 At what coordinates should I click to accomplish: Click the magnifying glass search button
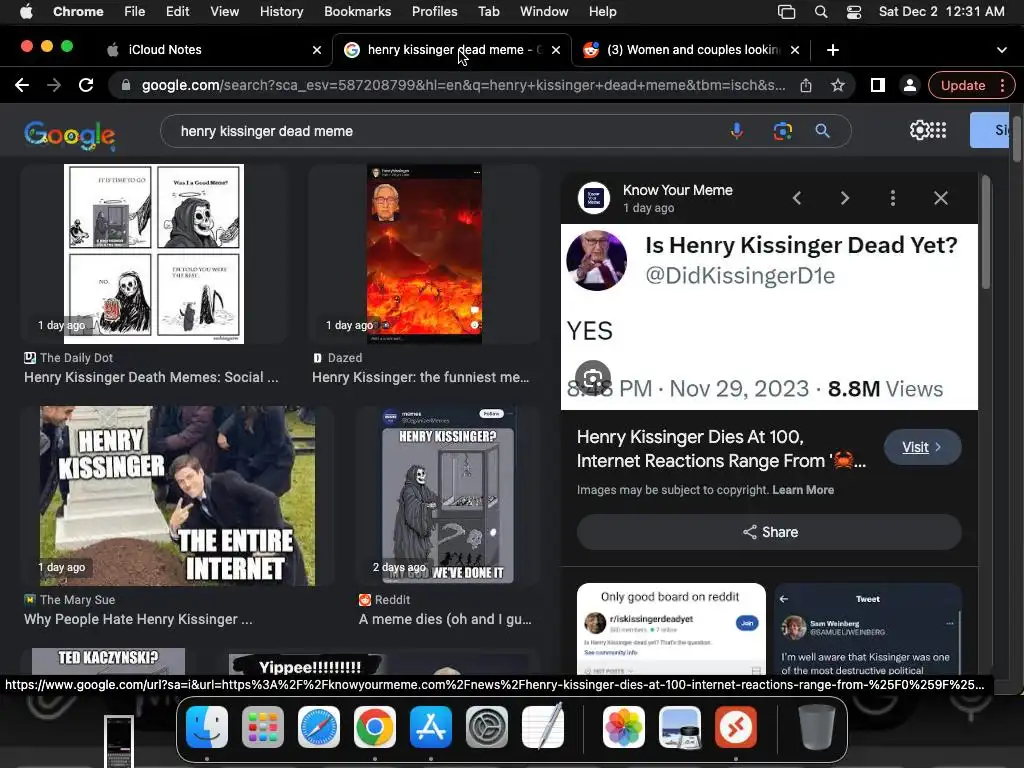tap(823, 131)
